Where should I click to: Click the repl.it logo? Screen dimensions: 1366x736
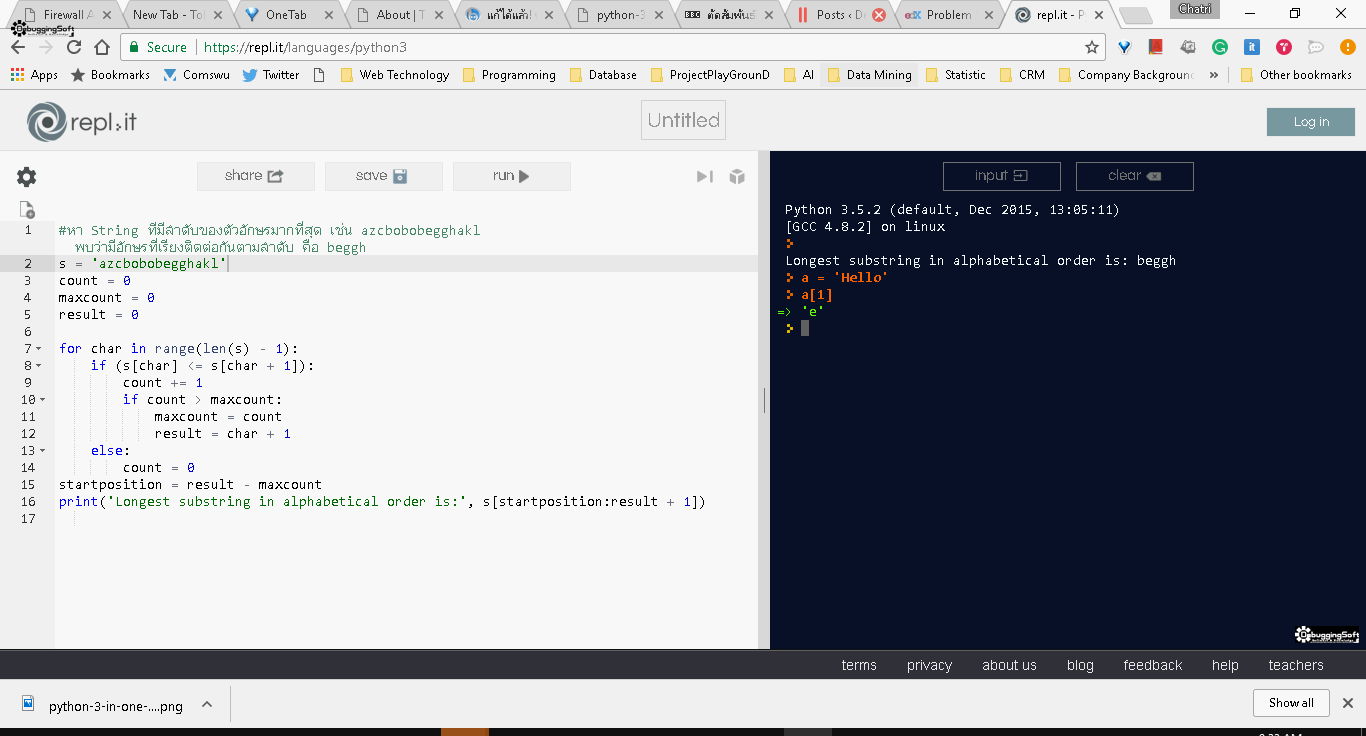click(80, 120)
